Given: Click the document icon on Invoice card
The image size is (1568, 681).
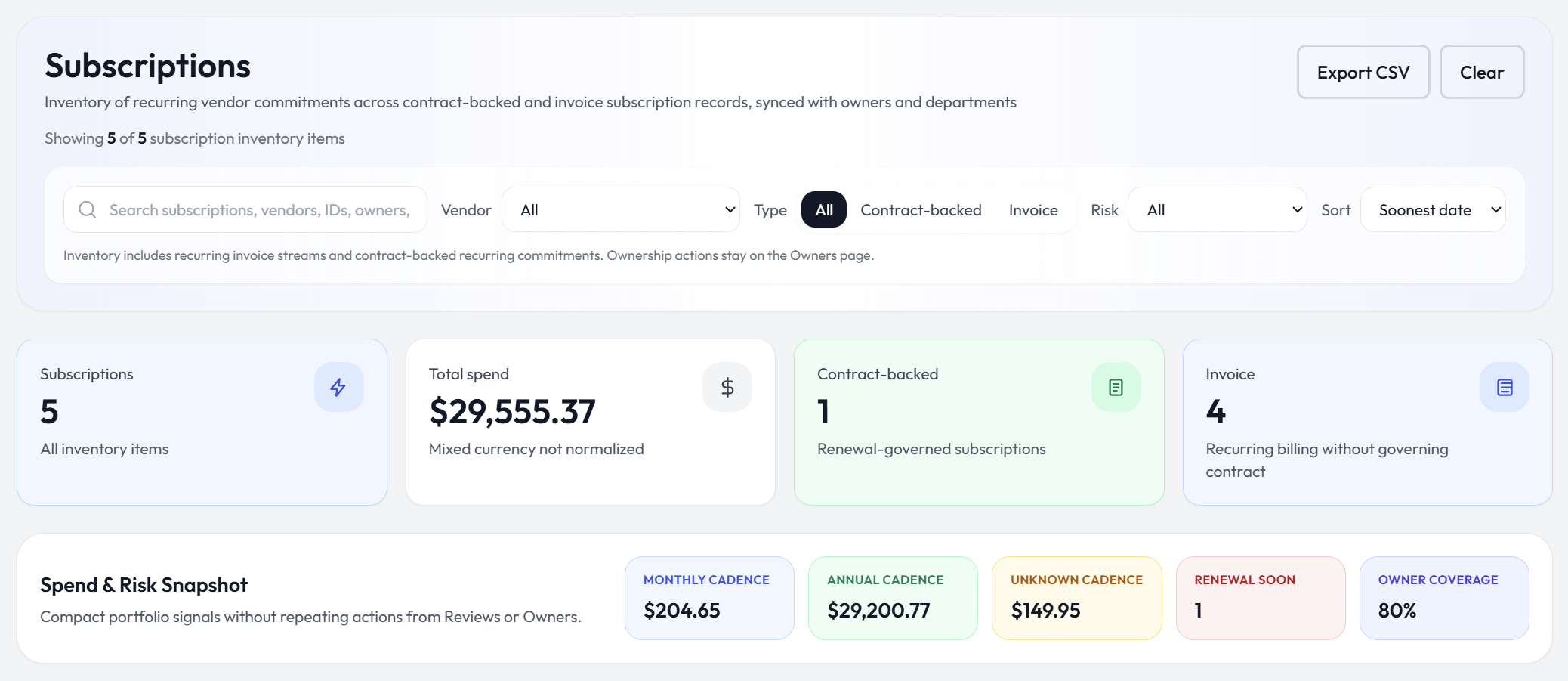Looking at the screenshot, I should coord(1505,386).
